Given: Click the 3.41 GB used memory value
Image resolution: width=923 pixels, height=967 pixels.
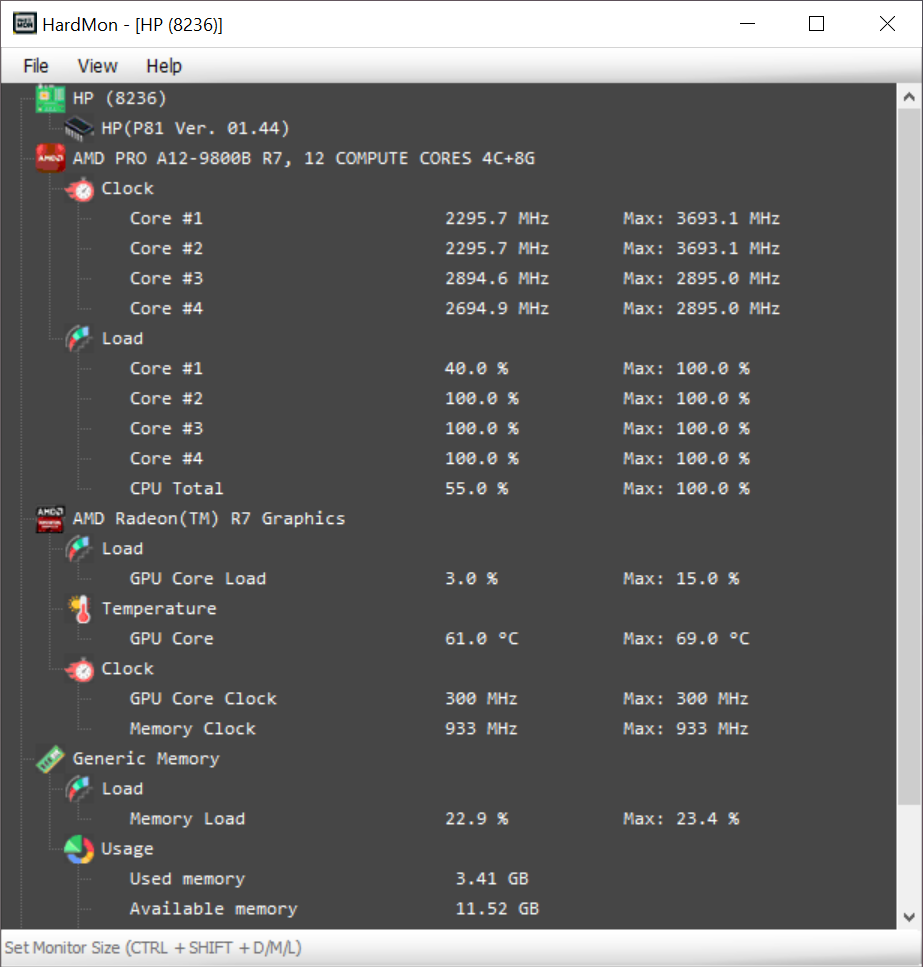Looking at the screenshot, I should (492, 879).
